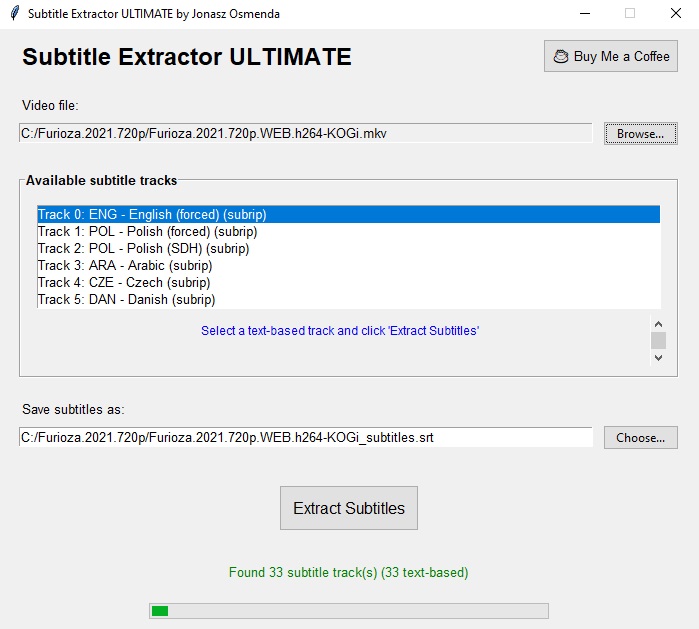Click the scroll down arrow in tracks panel
699x629 pixels.
coord(658,358)
